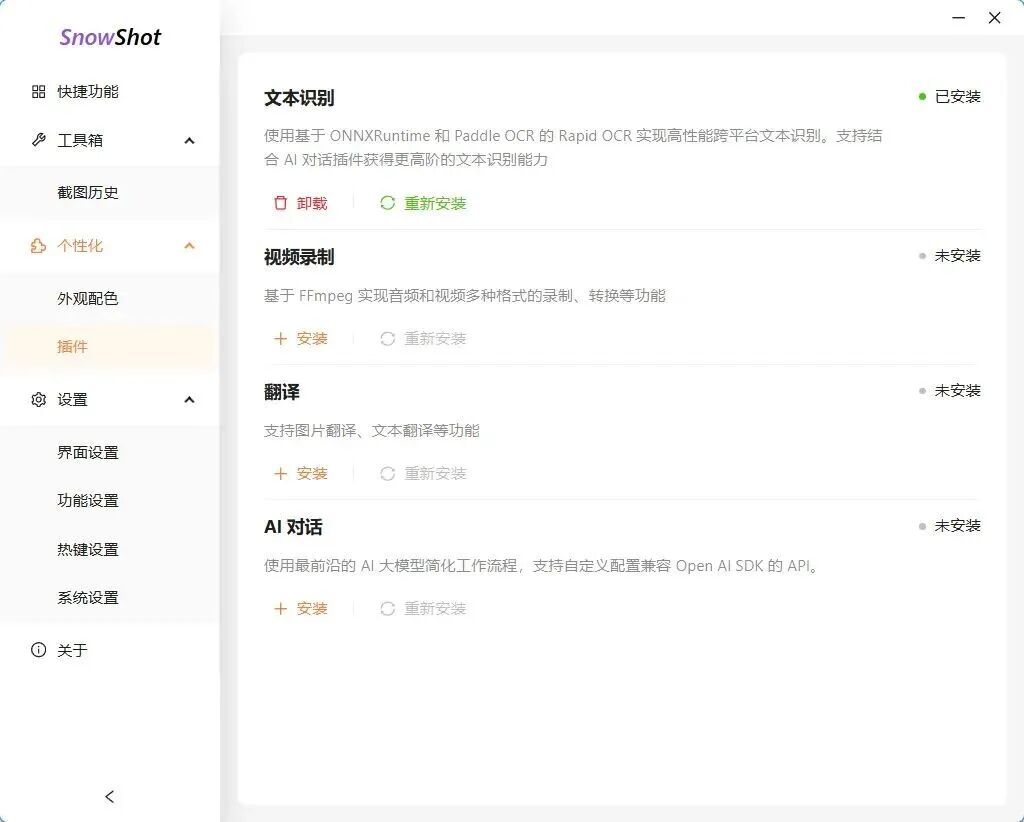Screen dimensions: 1024x822
Task: Collapse the 工具箱 section chevron
Action: coord(189,141)
